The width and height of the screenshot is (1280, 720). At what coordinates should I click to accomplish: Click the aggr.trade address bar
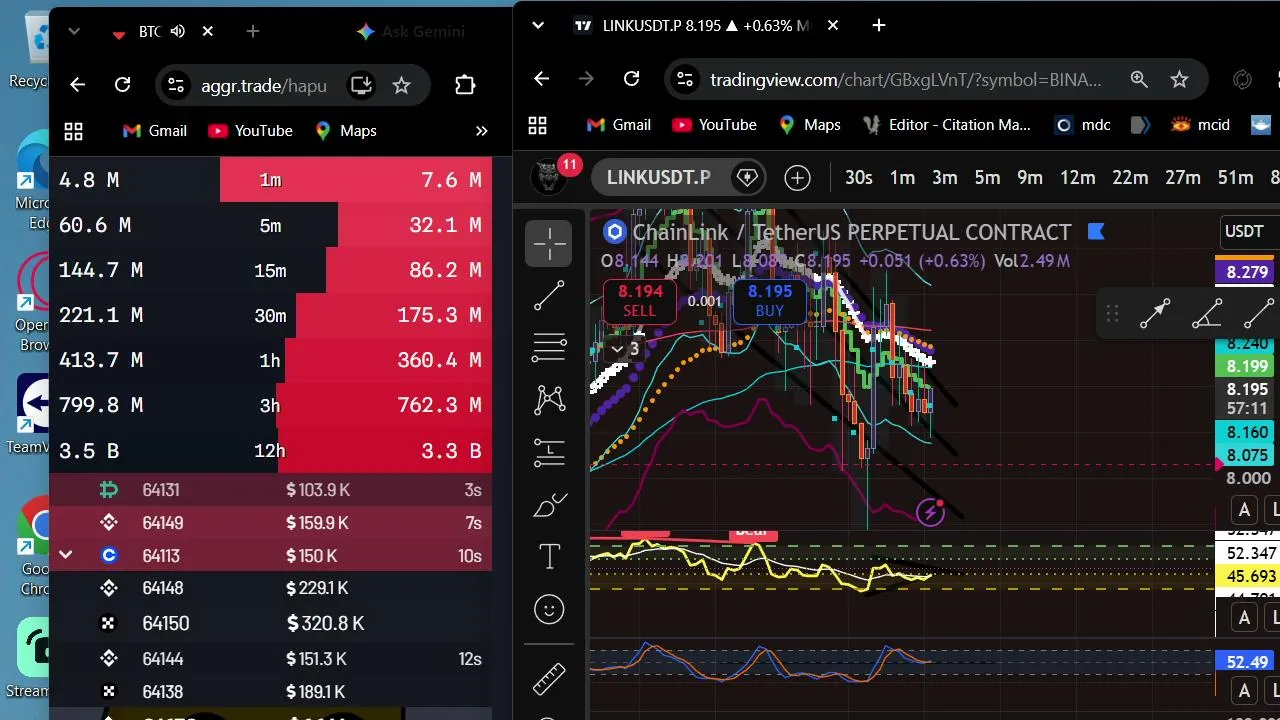tap(263, 85)
